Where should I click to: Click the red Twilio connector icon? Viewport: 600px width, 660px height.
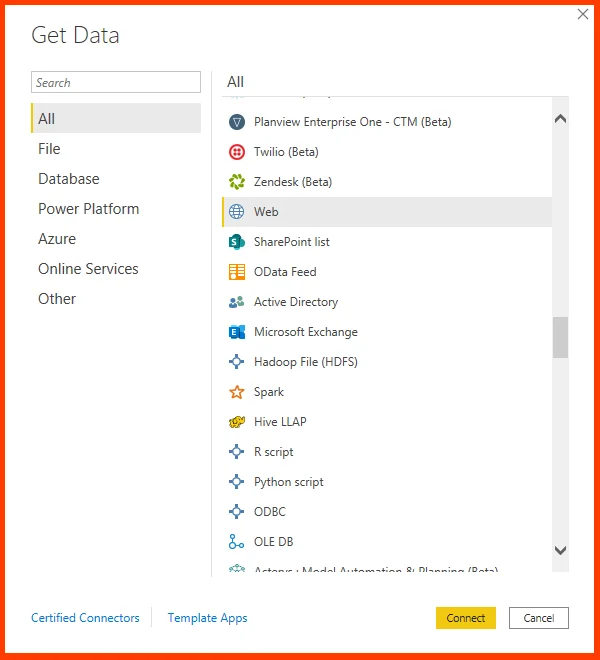tap(237, 152)
